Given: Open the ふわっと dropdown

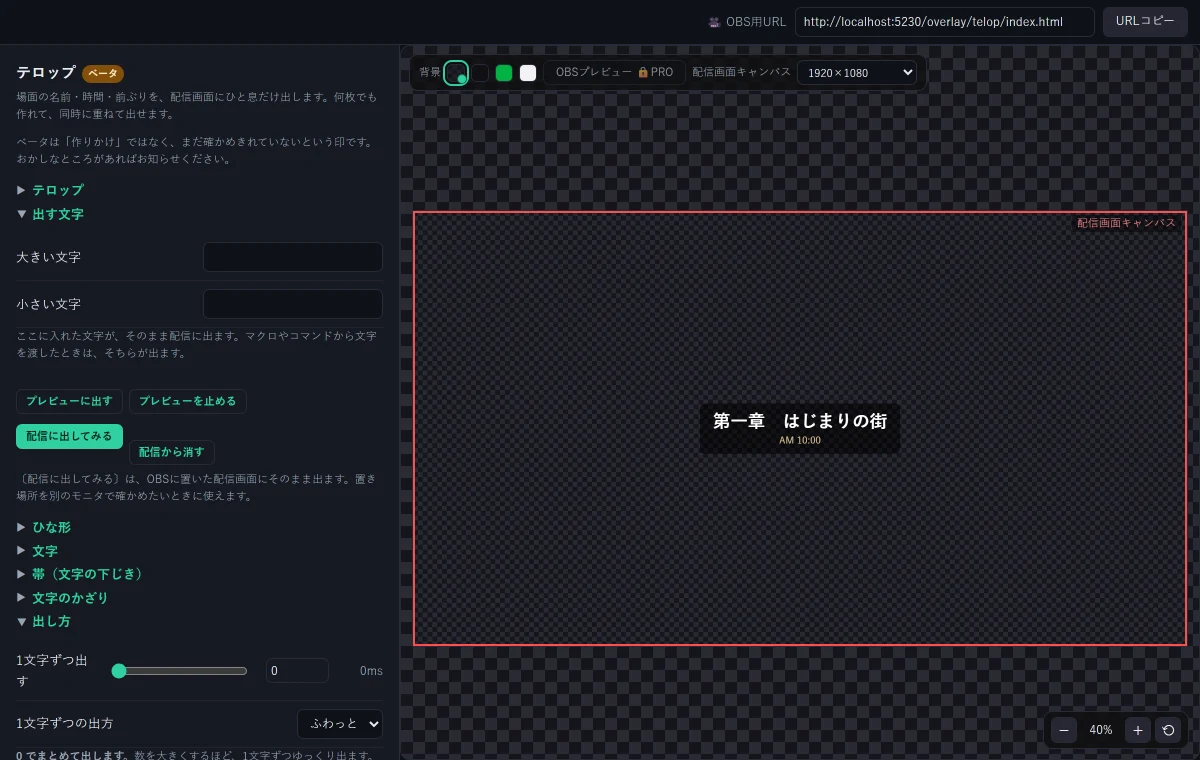Looking at the screenshot, I should point(340,723).
